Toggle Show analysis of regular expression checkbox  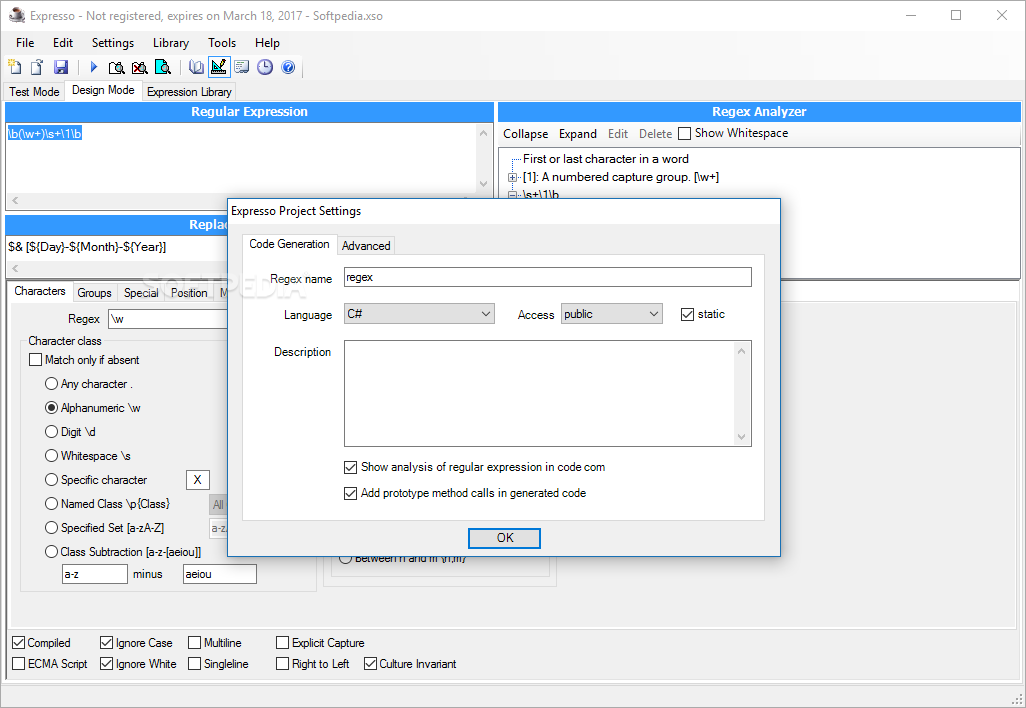point(350,467)
